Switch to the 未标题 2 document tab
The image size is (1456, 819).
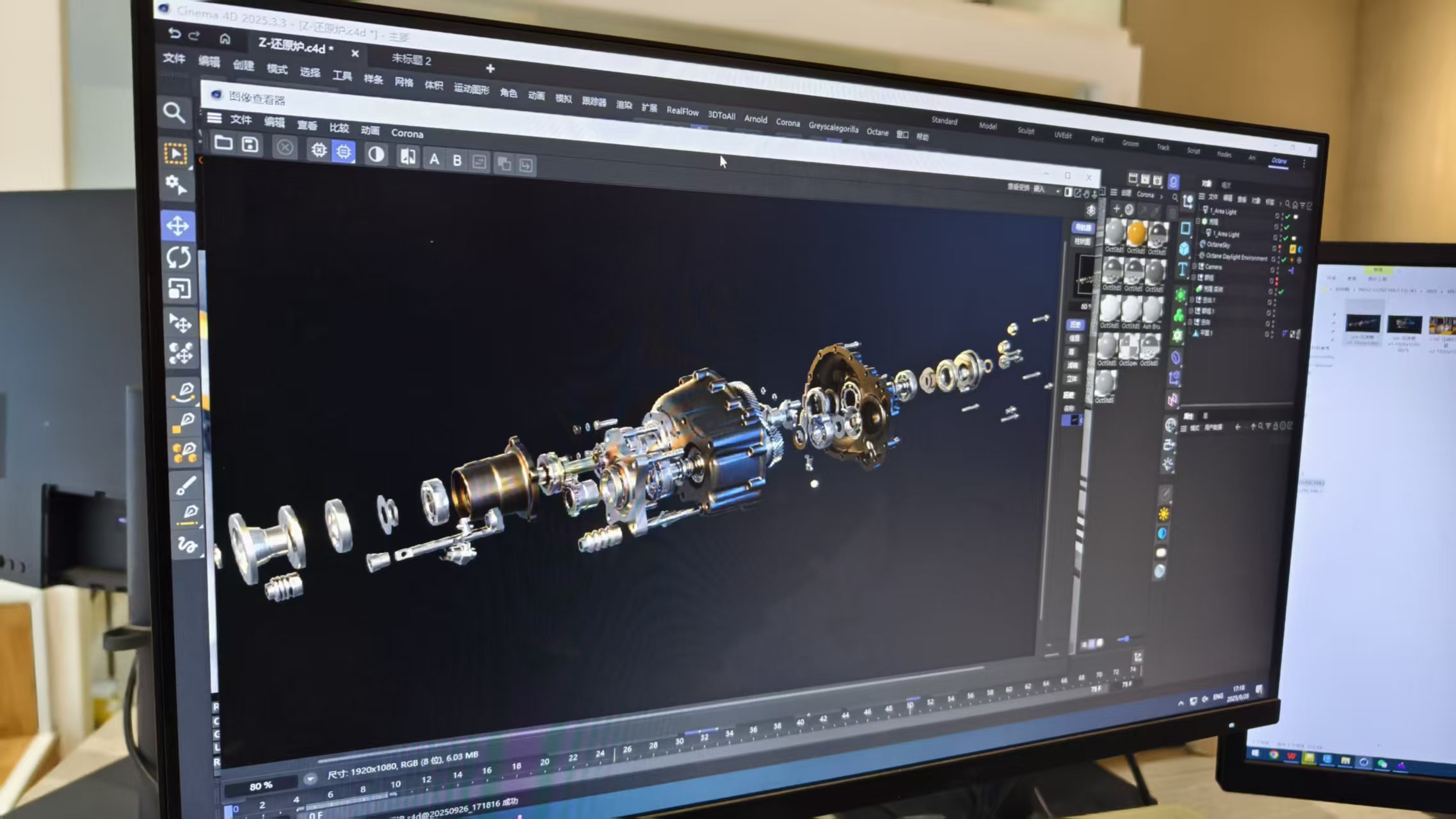point(412,60)
